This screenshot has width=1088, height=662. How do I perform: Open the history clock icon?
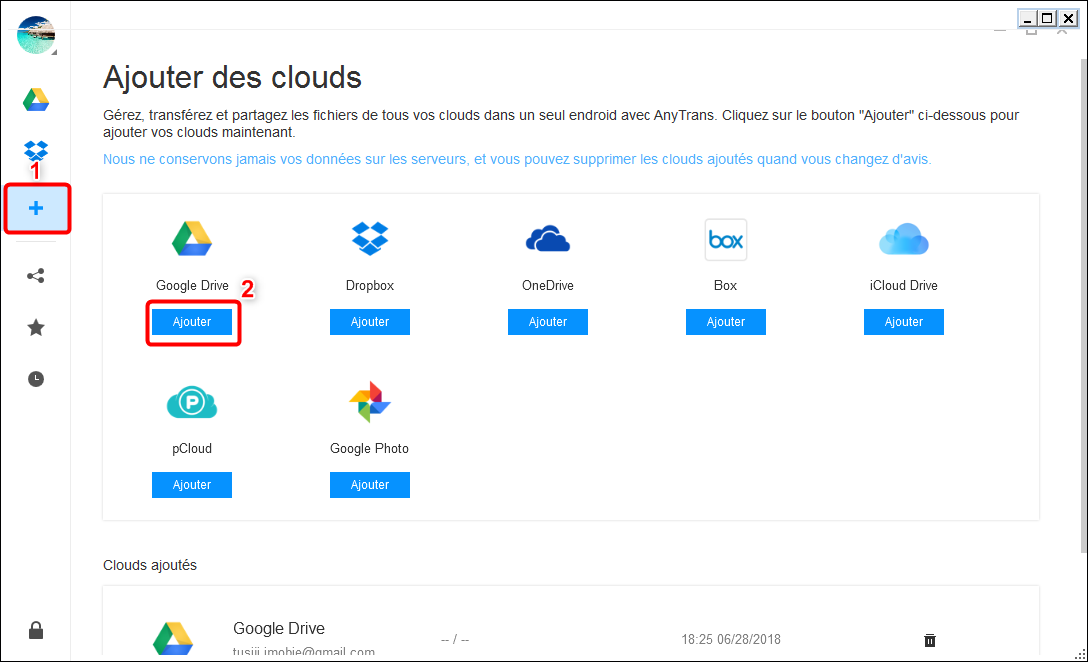coord(36,379)
